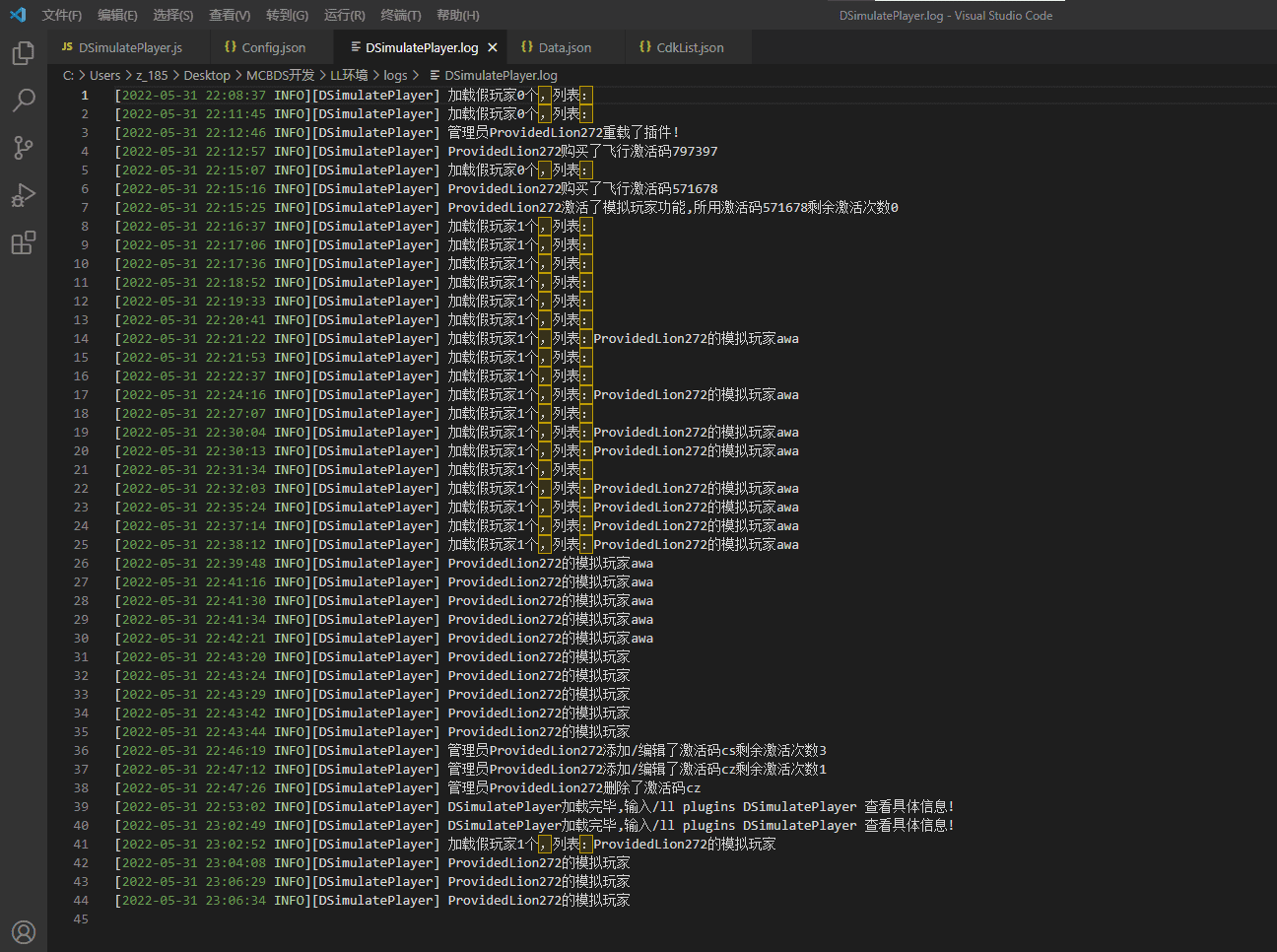Open the 运行(R) menu

(344, 15)
